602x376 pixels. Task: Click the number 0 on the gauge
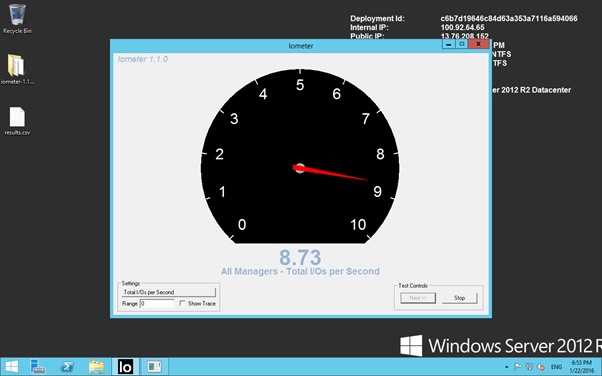point(242,224)
